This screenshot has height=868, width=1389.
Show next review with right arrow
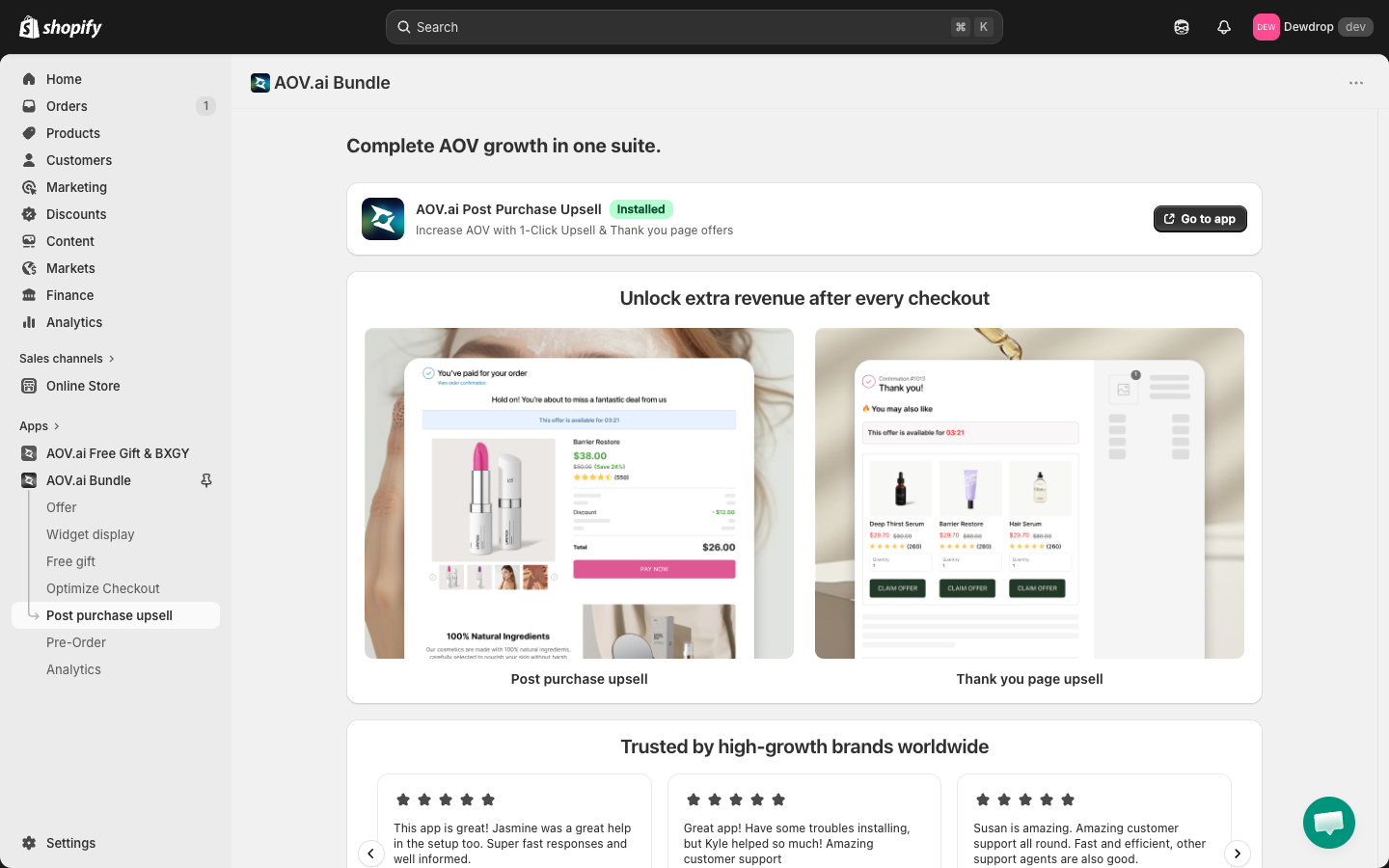1238,854
